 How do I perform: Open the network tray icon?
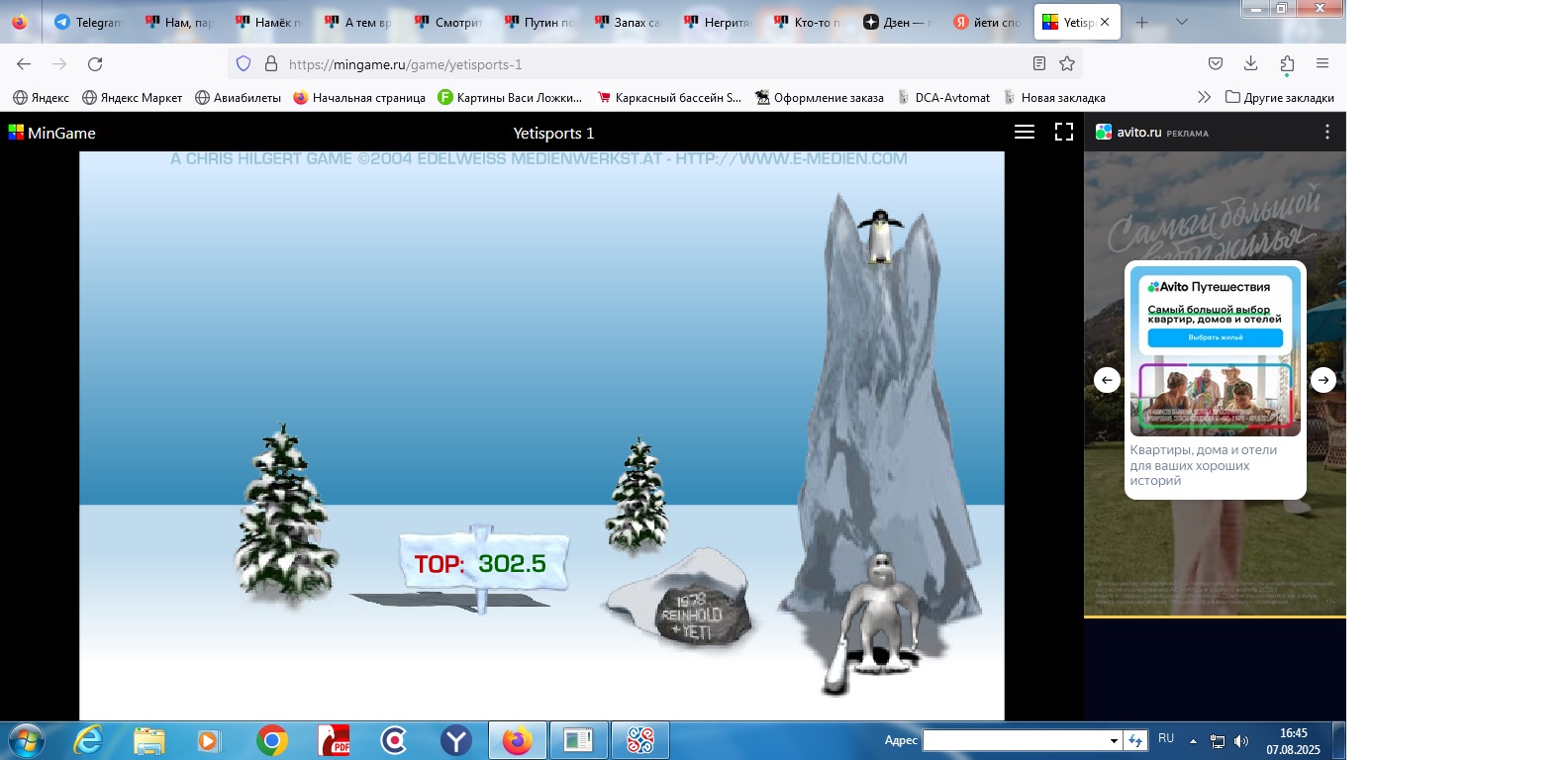[1218, 741]
